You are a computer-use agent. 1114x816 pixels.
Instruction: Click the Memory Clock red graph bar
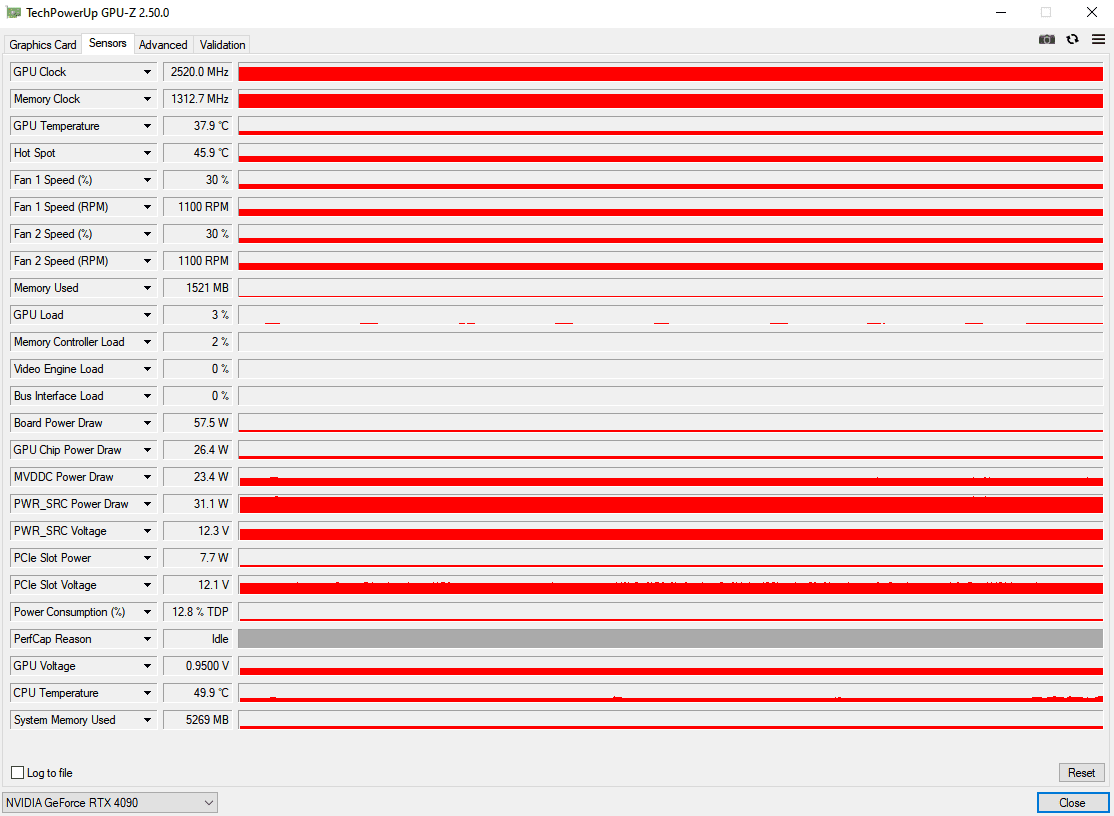coord(670,99)
